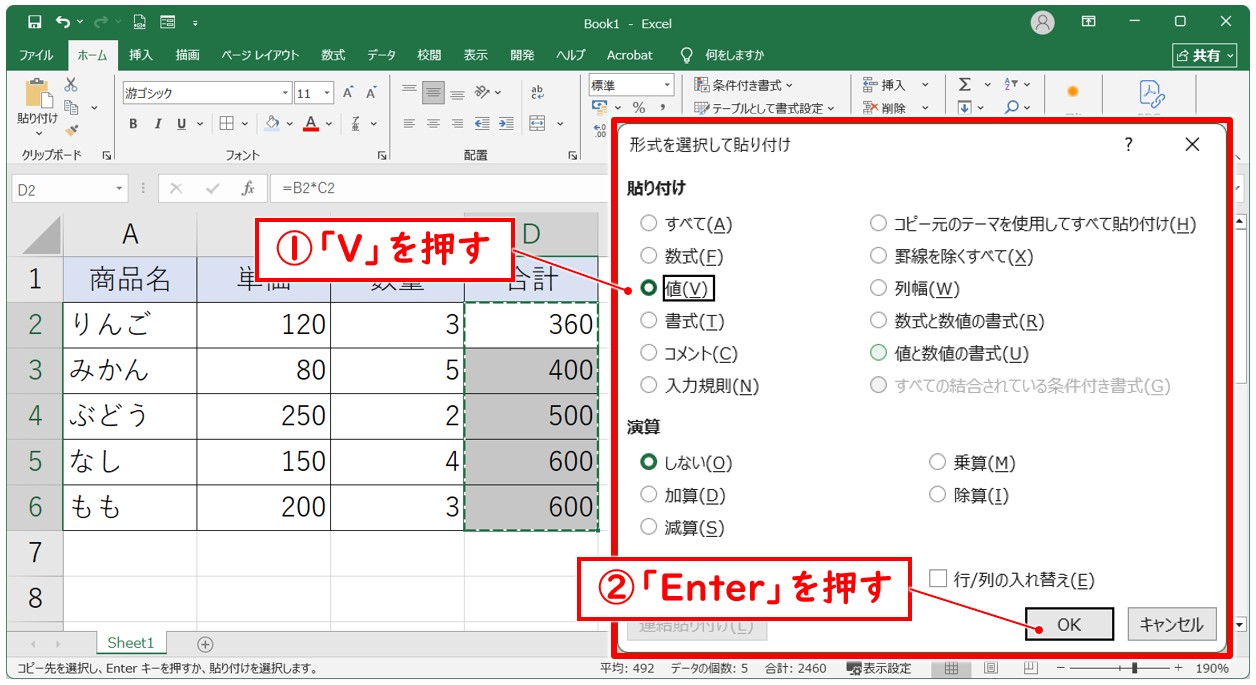Select the 値(V) radio button
This screenshot has height=685, width=1256.
coord(648,288)
